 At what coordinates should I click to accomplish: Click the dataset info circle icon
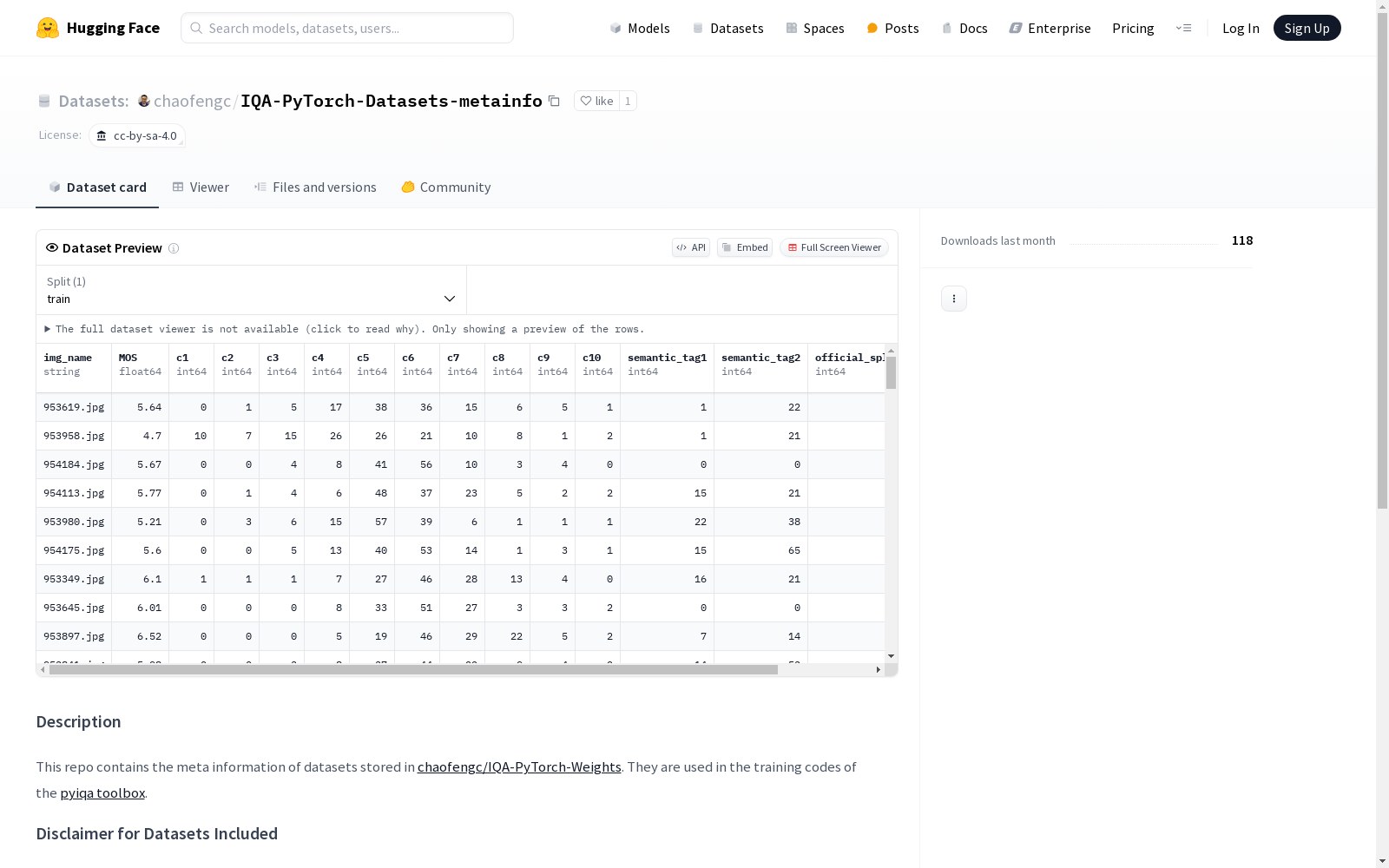pyautogui.click(x=174, y=248)
